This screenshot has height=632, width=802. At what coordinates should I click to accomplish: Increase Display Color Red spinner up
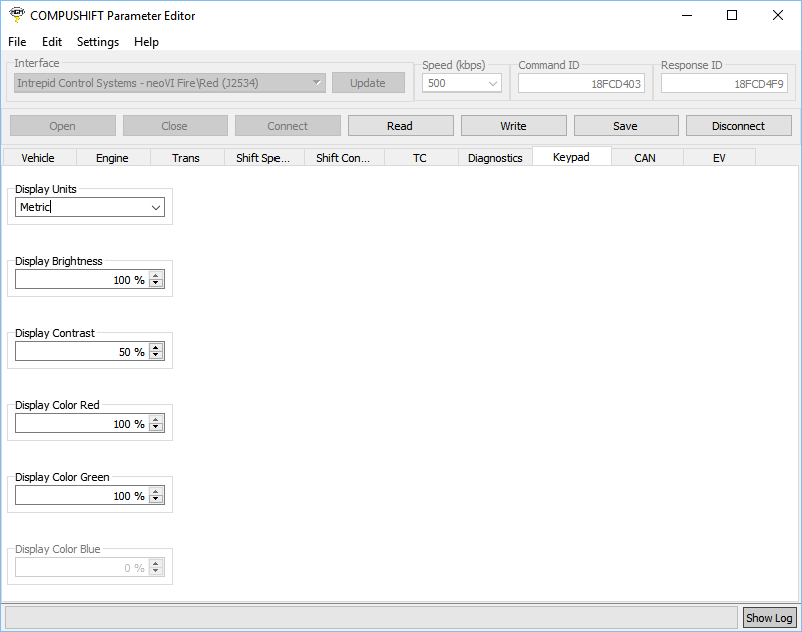[x=156, y=420]
